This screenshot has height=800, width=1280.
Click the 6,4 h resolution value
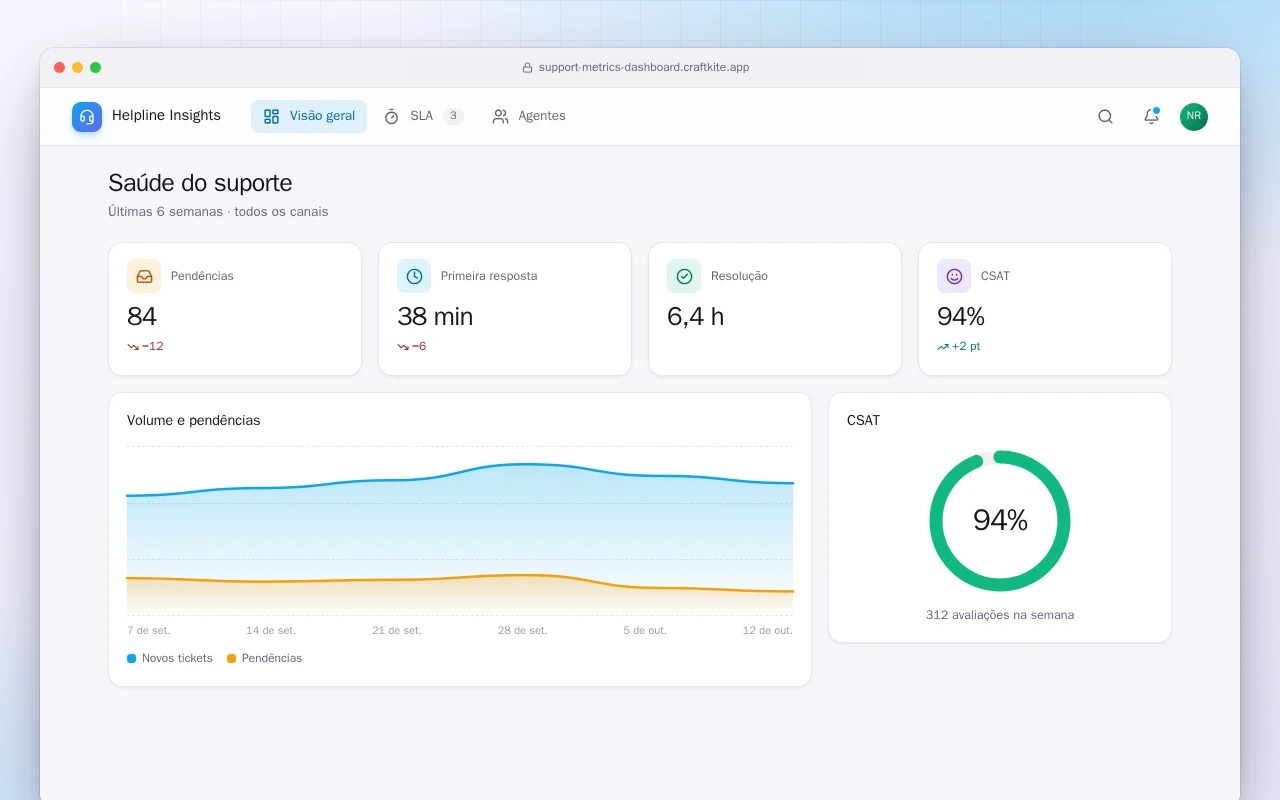(695, 317)
